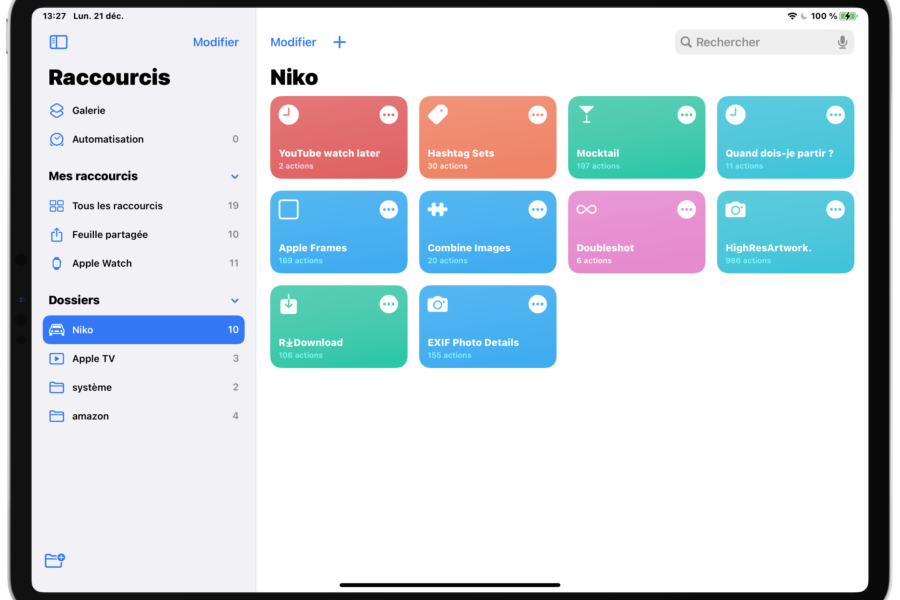Open Hashtag Sets ellipsis menu

click(537, 115)
